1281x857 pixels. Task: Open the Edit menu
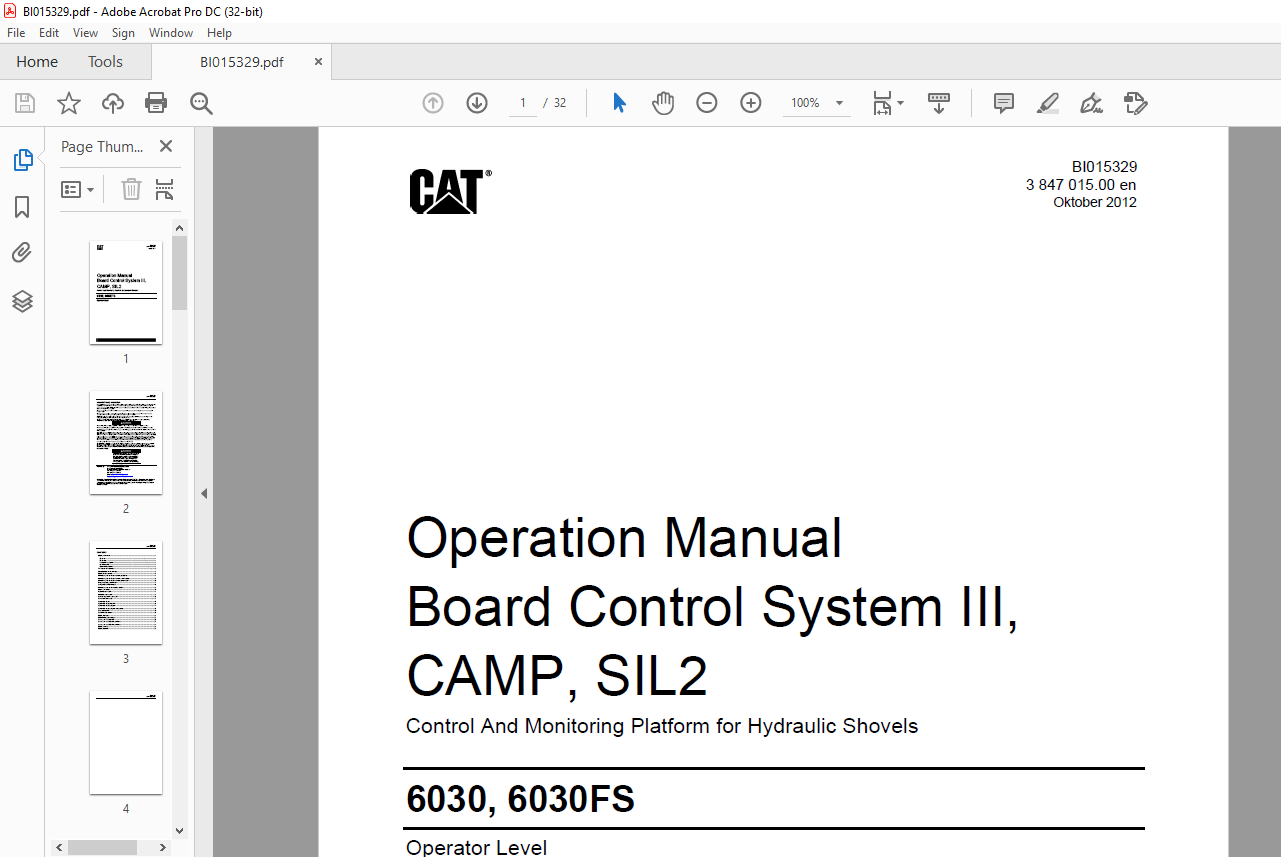pos(49,33)
